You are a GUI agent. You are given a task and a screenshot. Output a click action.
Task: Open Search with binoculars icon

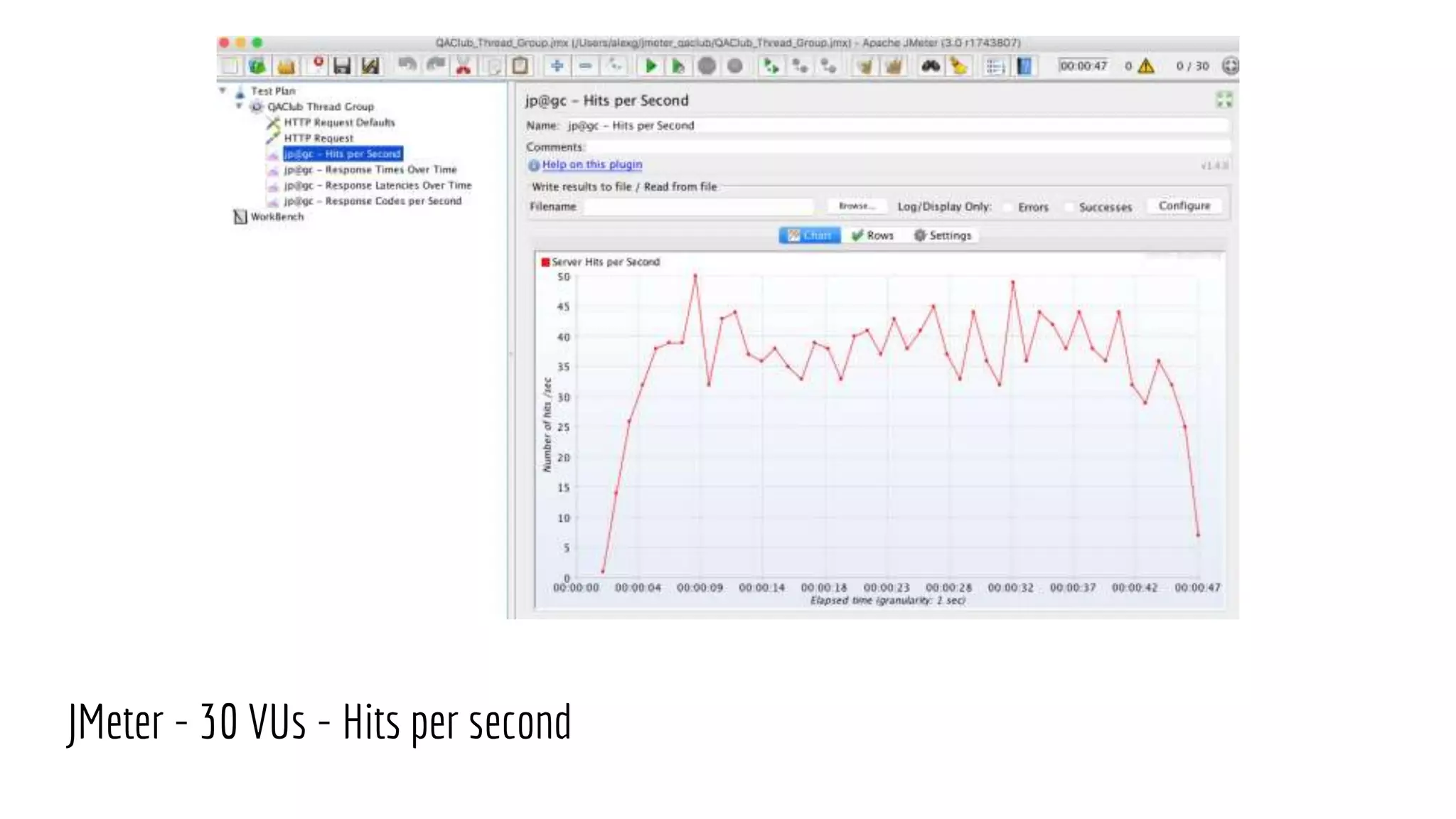pyautogui.click(x=930, y=66)
